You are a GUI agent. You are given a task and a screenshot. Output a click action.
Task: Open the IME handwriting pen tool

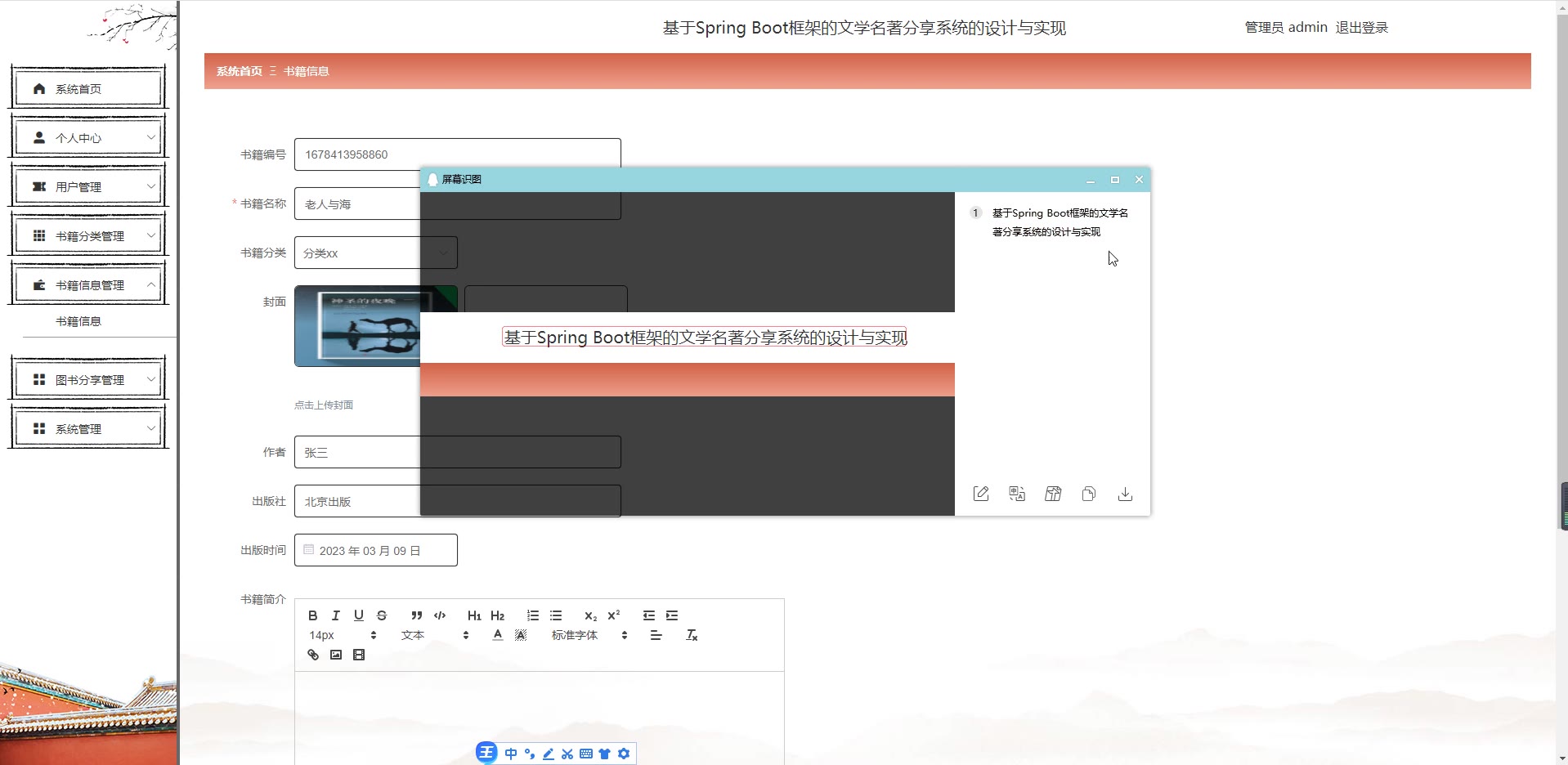tap(549, 754)
